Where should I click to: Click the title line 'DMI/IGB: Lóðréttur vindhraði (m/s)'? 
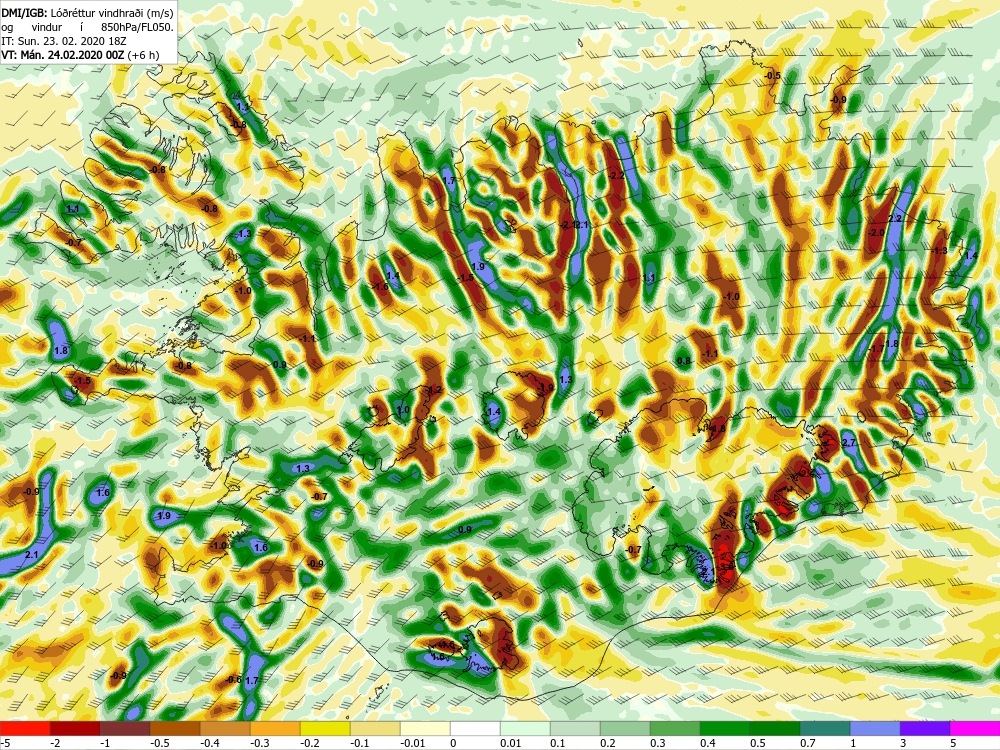(87, 13)
